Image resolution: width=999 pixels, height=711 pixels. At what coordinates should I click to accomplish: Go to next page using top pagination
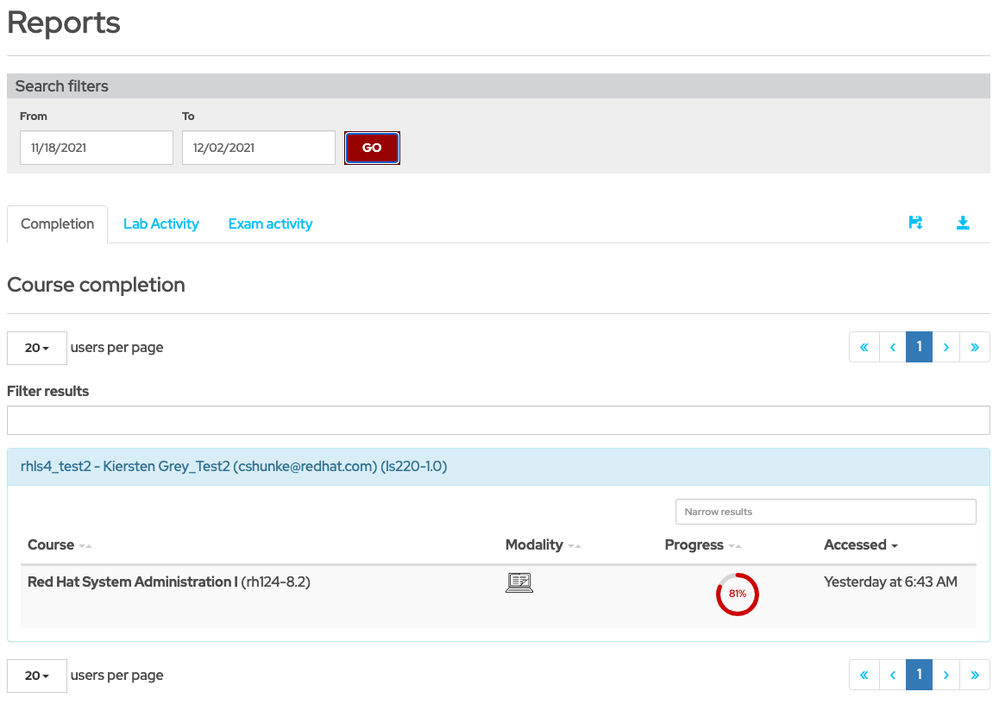[946, 347]
